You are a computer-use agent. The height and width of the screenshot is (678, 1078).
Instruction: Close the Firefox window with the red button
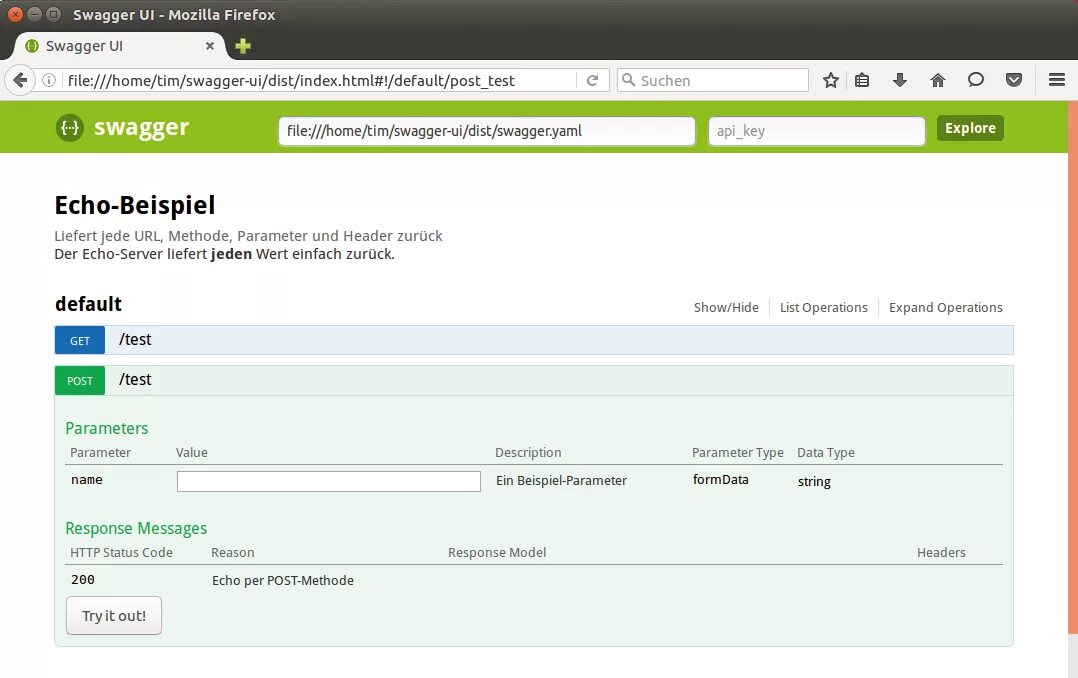coord(15,14)
